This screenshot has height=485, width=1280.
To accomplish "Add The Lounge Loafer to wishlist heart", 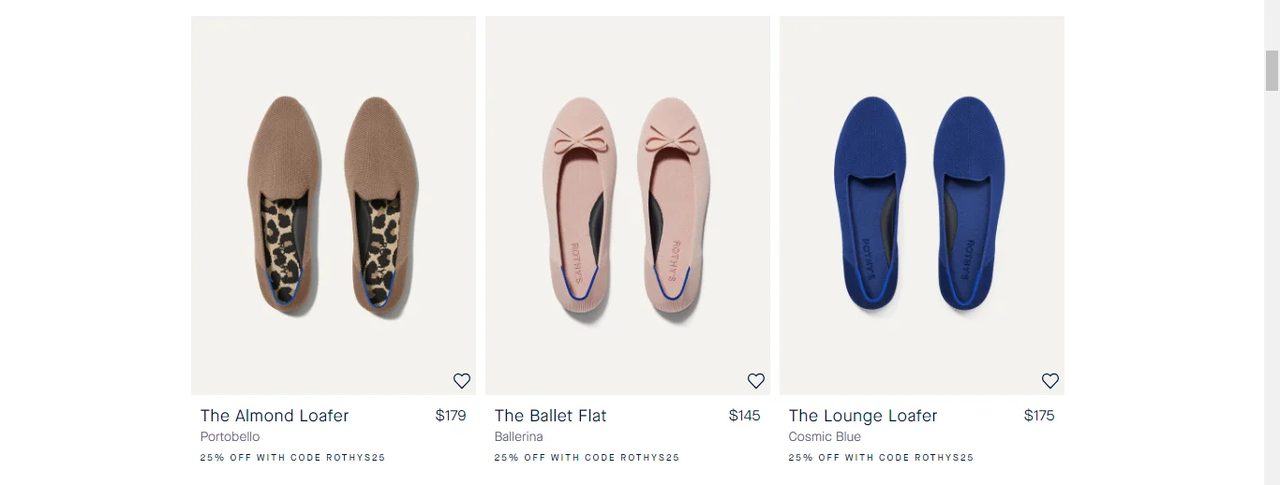I will click(1050, 381).
